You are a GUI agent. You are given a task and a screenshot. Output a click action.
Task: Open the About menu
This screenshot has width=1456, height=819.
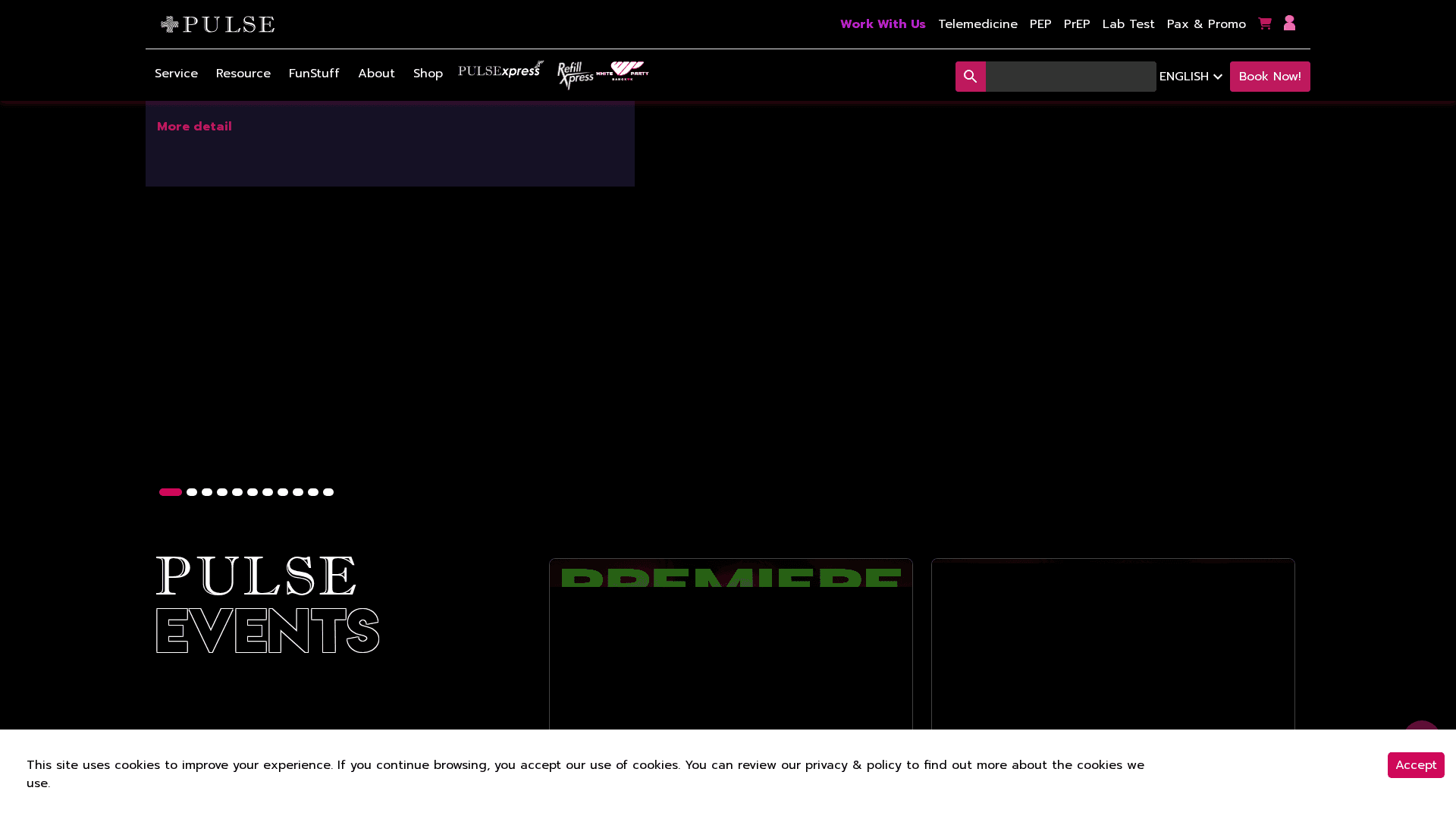376,74
